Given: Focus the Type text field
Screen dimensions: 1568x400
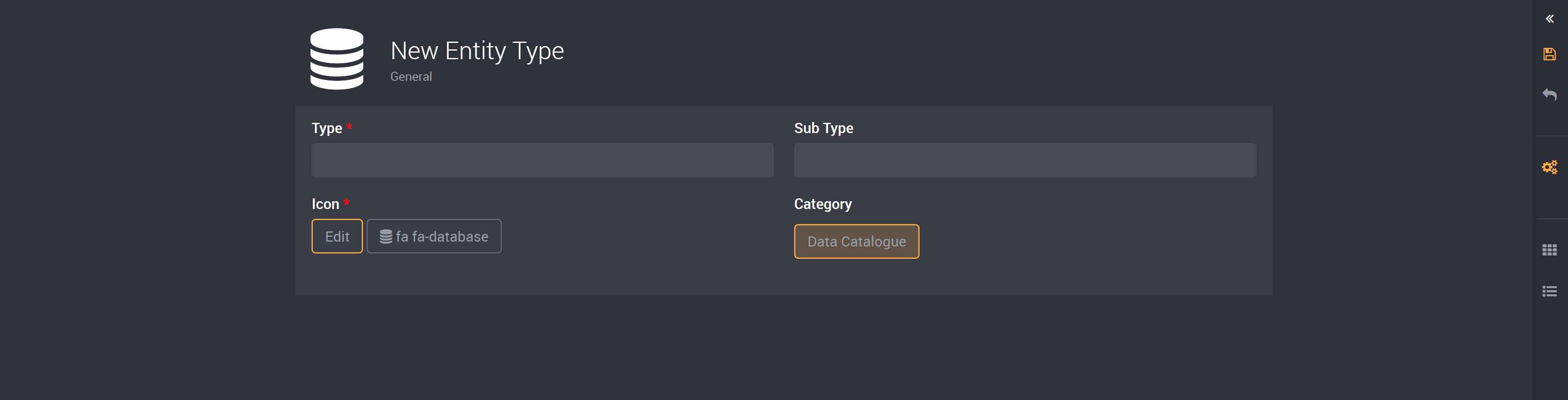Looking at the screenshot, I should click(x=542, y=160).
